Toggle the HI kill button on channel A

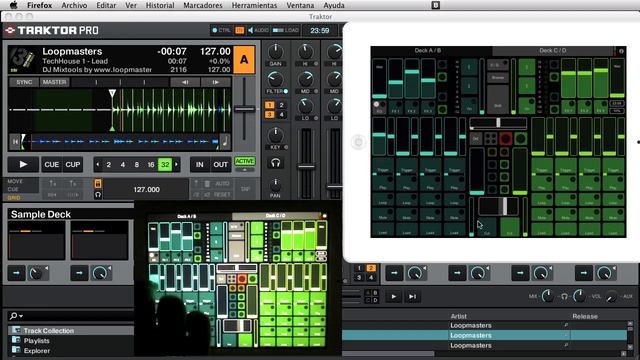316,64
